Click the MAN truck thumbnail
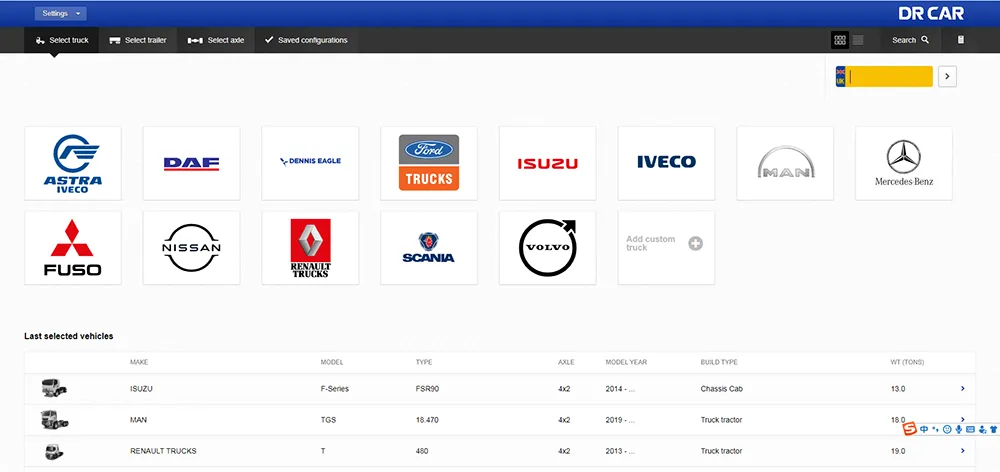 [x=54, y=420]
